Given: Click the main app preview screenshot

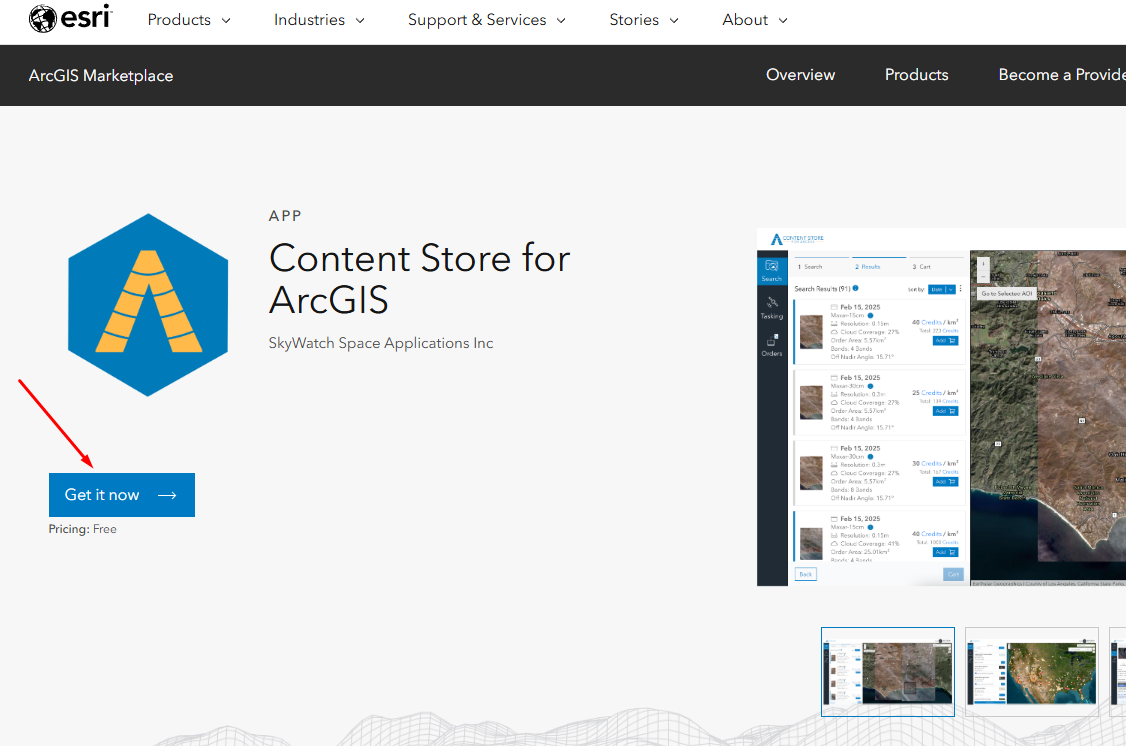Looking at the screenshot, I should pos(940,407).
